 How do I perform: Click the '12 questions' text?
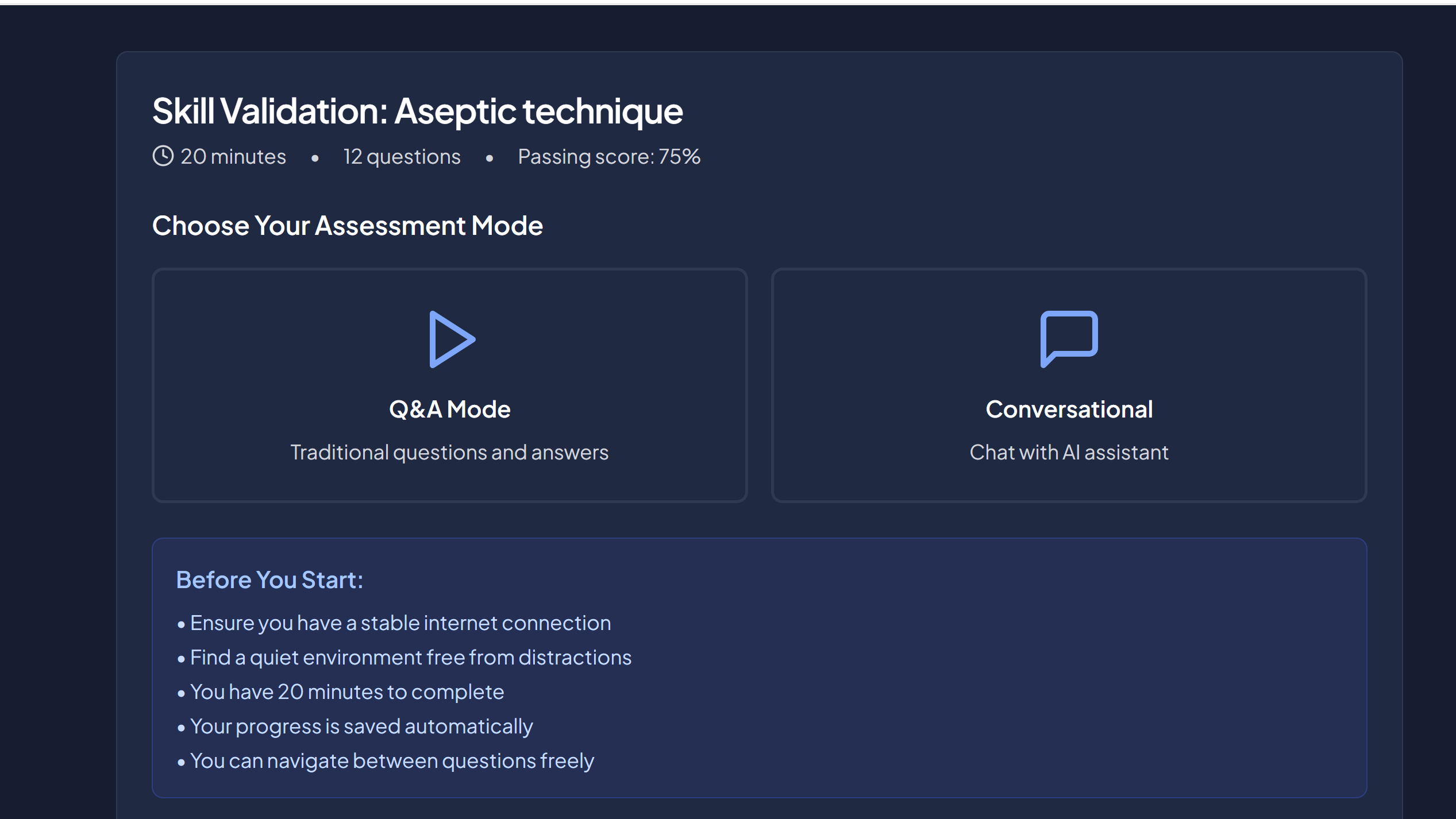(402, 157)
